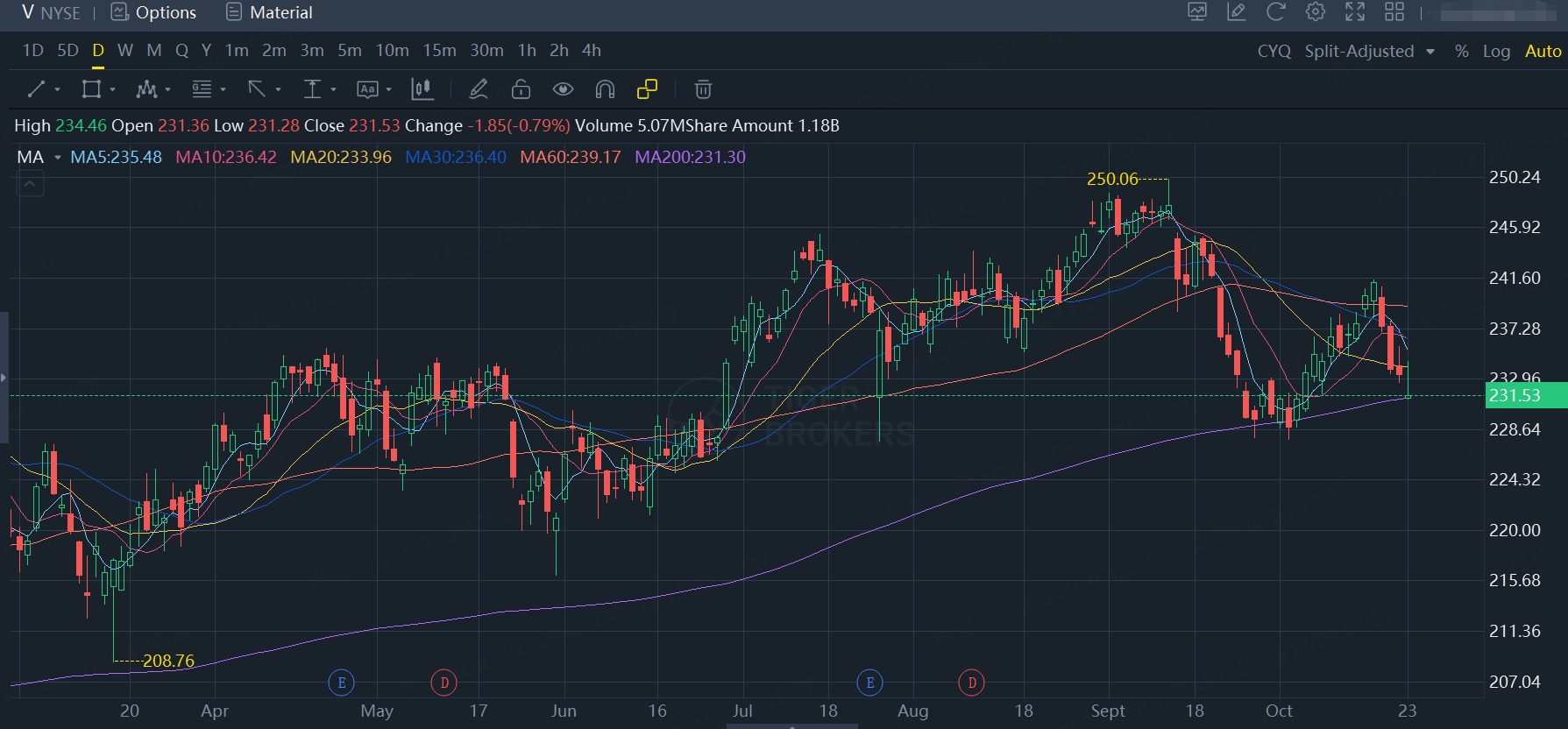Screen dimensions: 1568x729
Task: Select the line drawing tool
Action: click(x=36, y=89)
